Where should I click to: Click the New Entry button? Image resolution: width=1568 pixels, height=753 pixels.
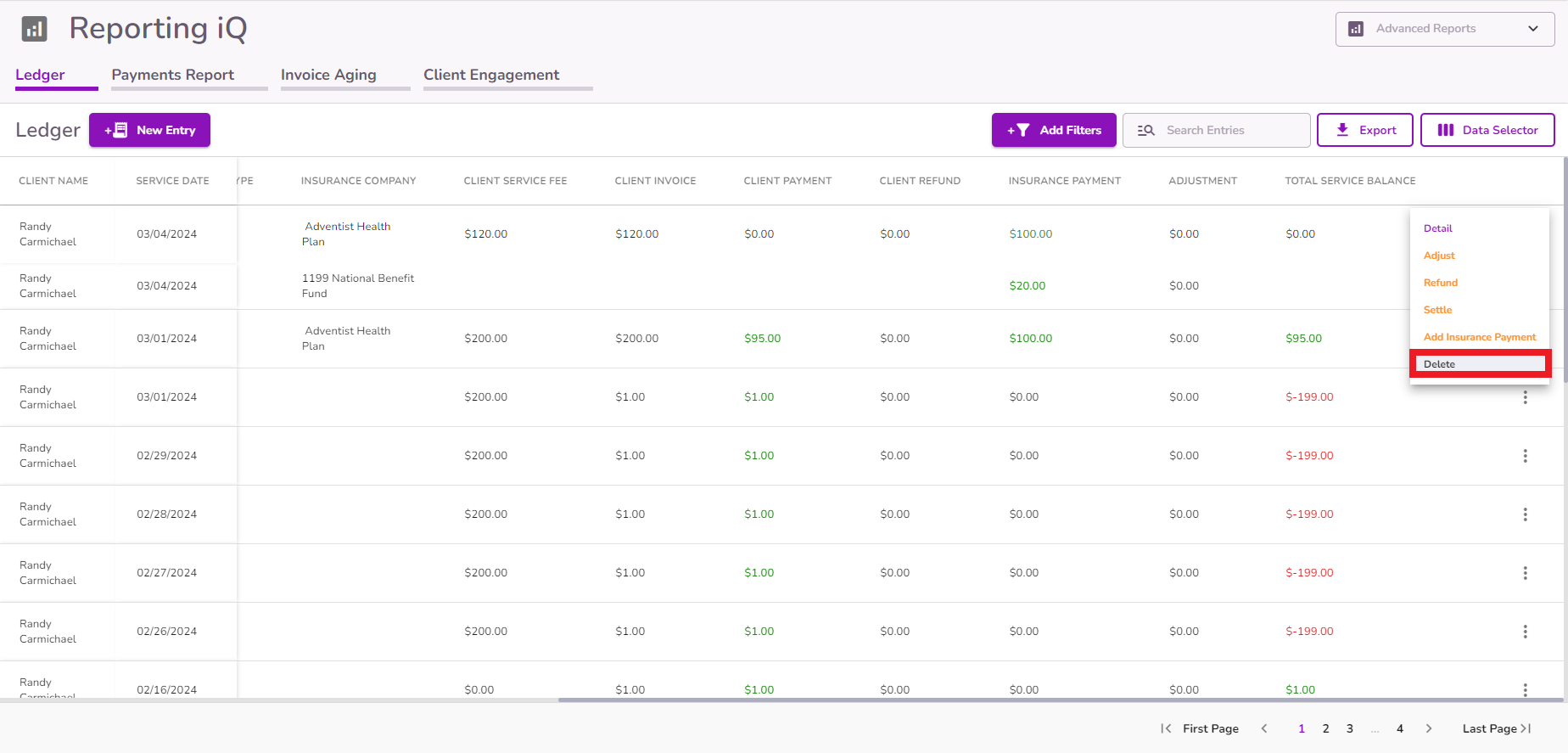click(149, 130)
